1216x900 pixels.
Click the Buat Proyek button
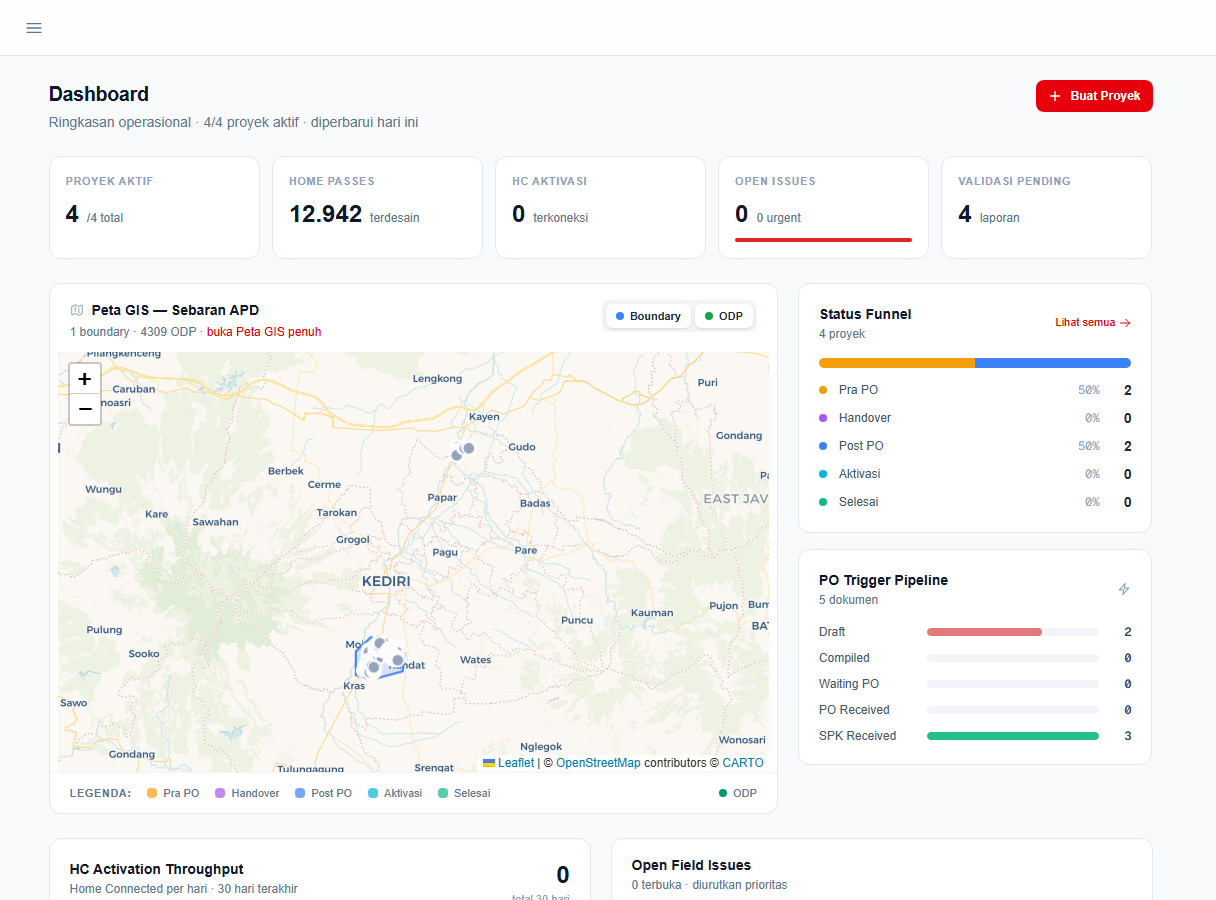(1094, 96)
